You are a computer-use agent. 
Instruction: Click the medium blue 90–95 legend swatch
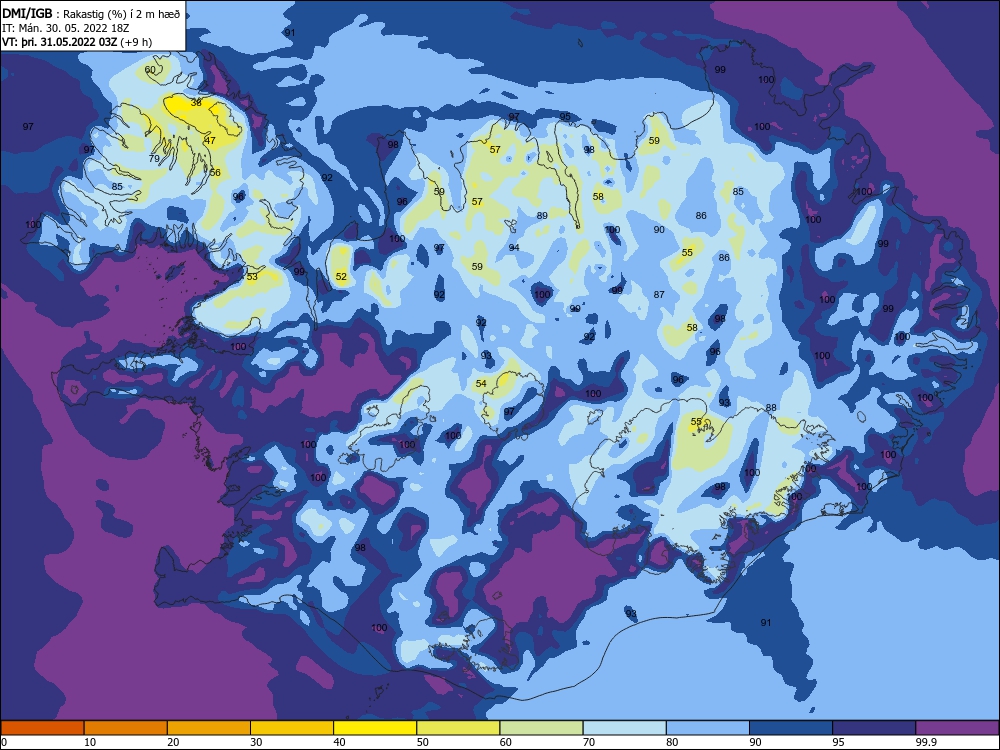coord(791,728)
